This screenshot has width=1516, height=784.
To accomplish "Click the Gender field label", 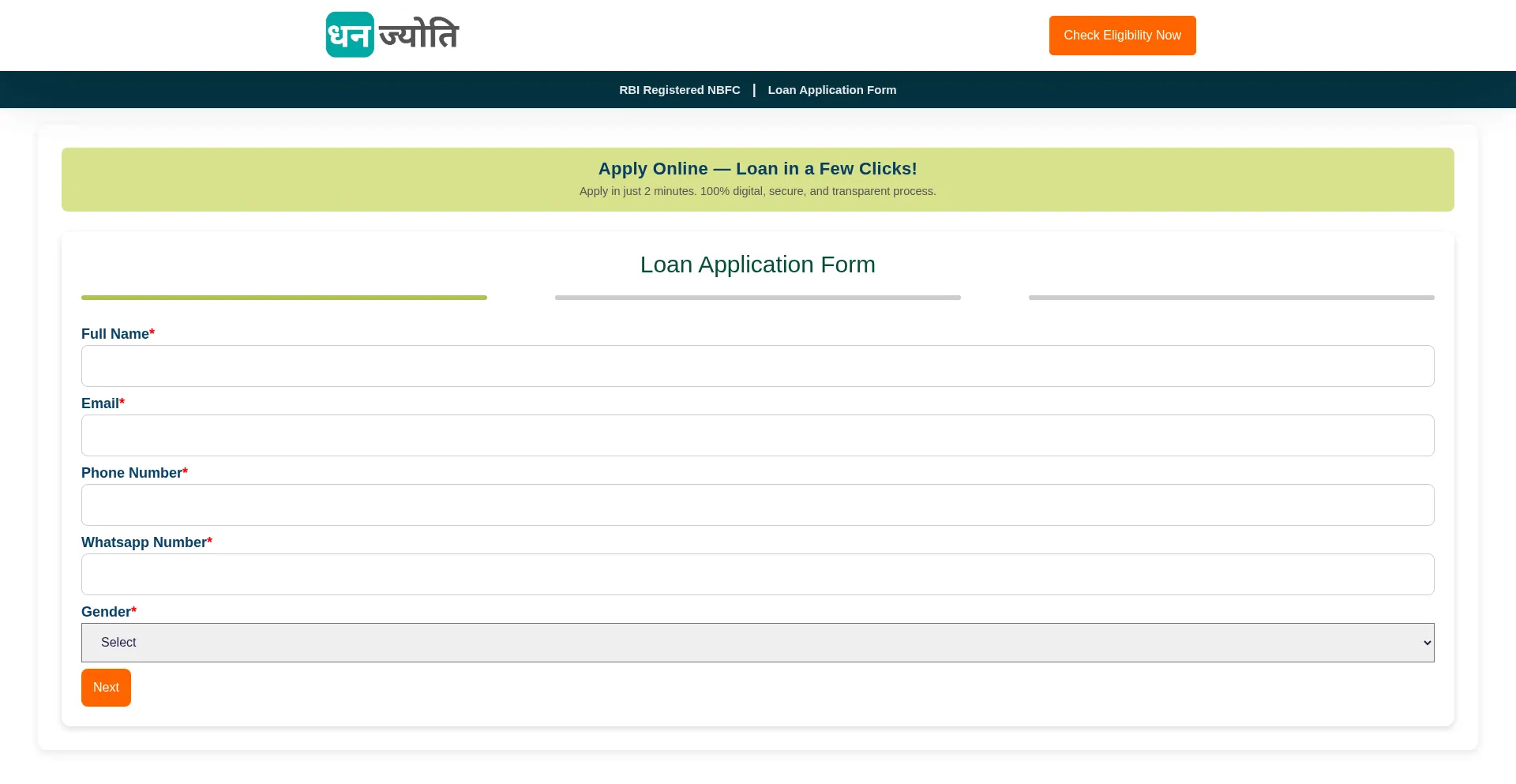I will (106, 612).
